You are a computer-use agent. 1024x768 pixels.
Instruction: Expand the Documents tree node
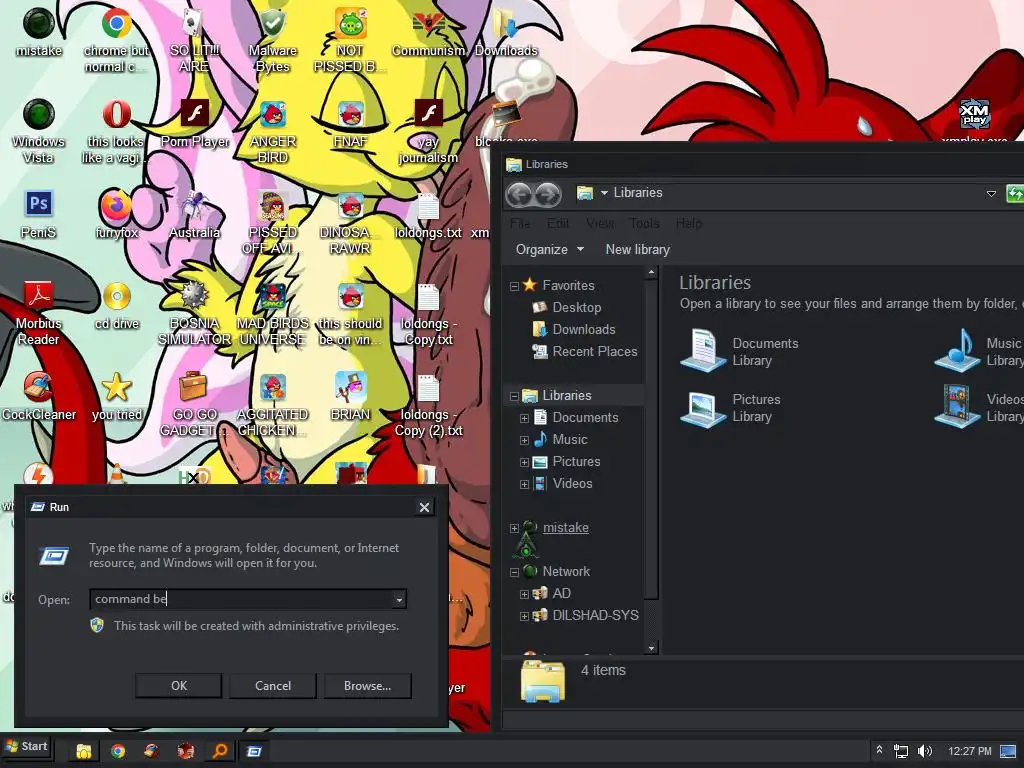(524, 418)
